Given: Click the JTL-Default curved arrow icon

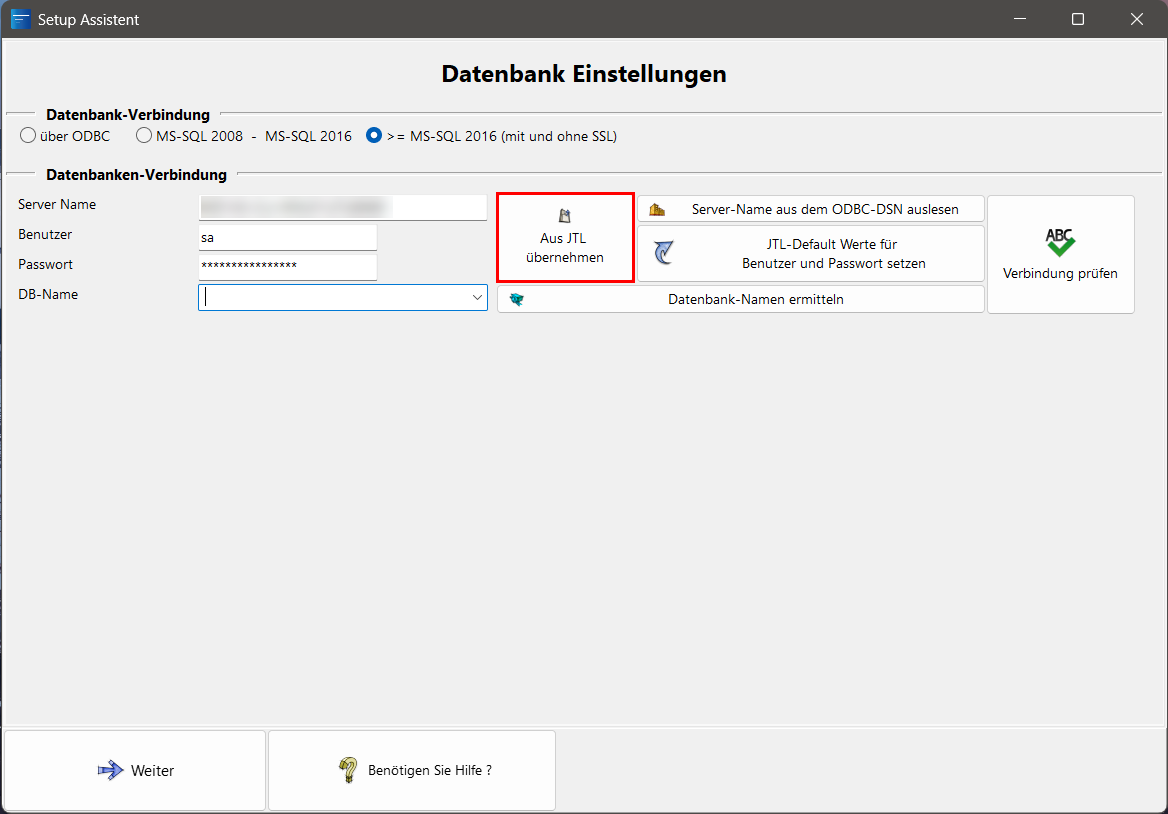Looking at the screenshot, I should 663,253.
